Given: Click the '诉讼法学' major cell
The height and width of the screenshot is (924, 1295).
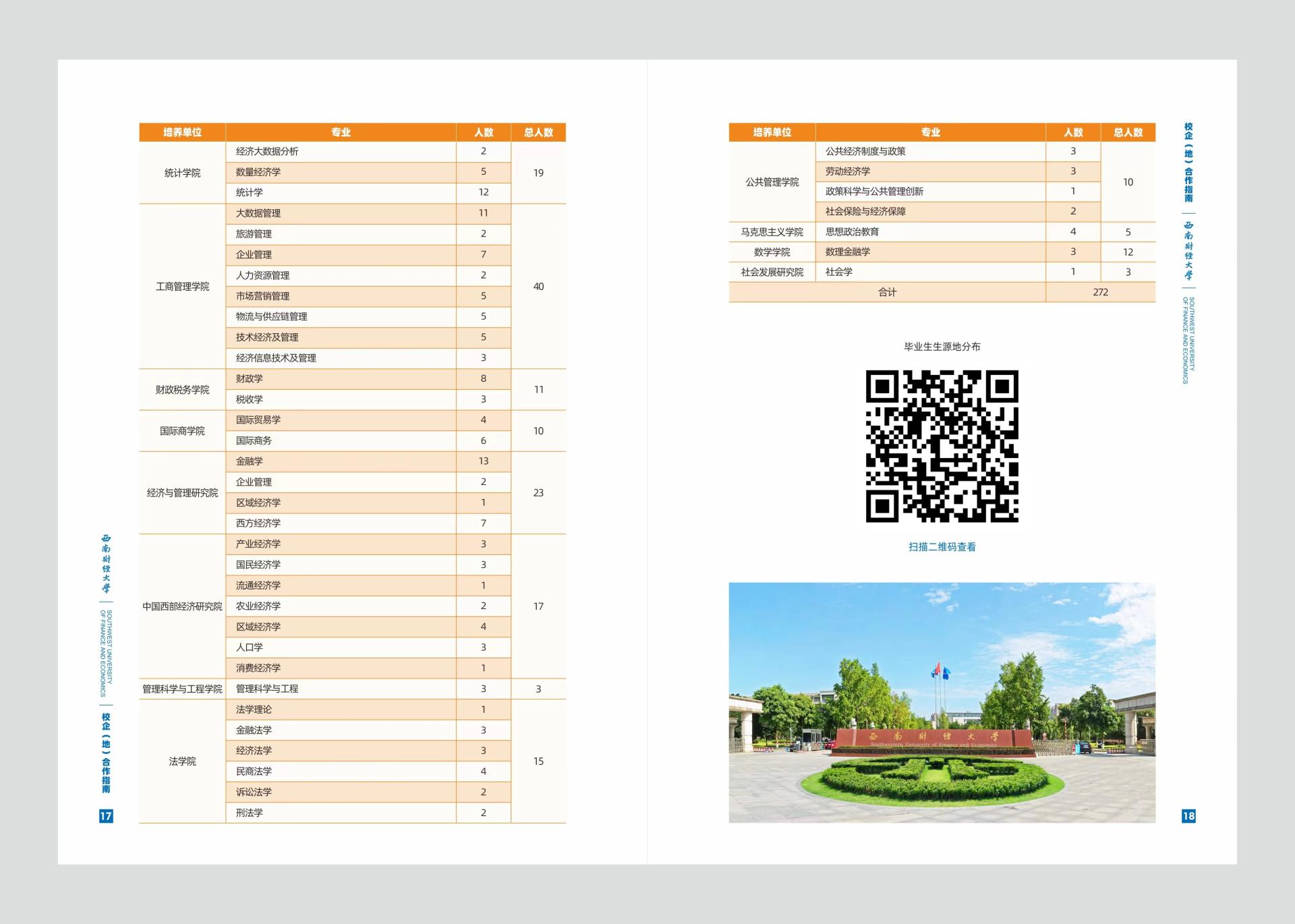Looking at the screenshot, I should click(341, 792).
